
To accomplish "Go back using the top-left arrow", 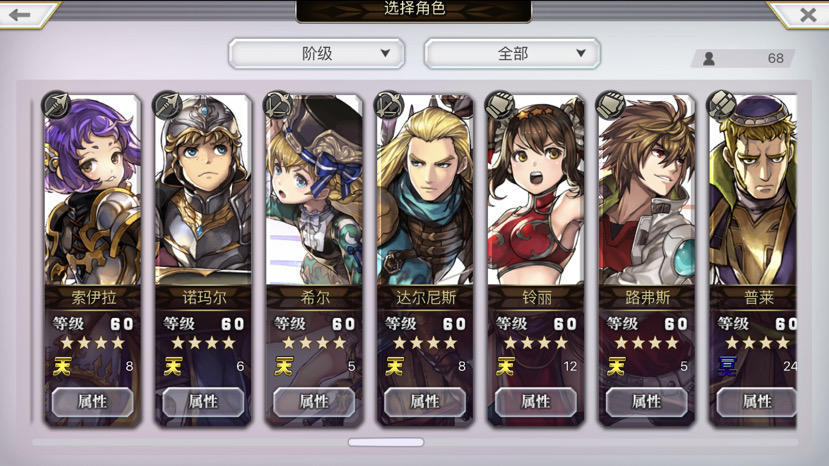I will click(x=20, y=15).
